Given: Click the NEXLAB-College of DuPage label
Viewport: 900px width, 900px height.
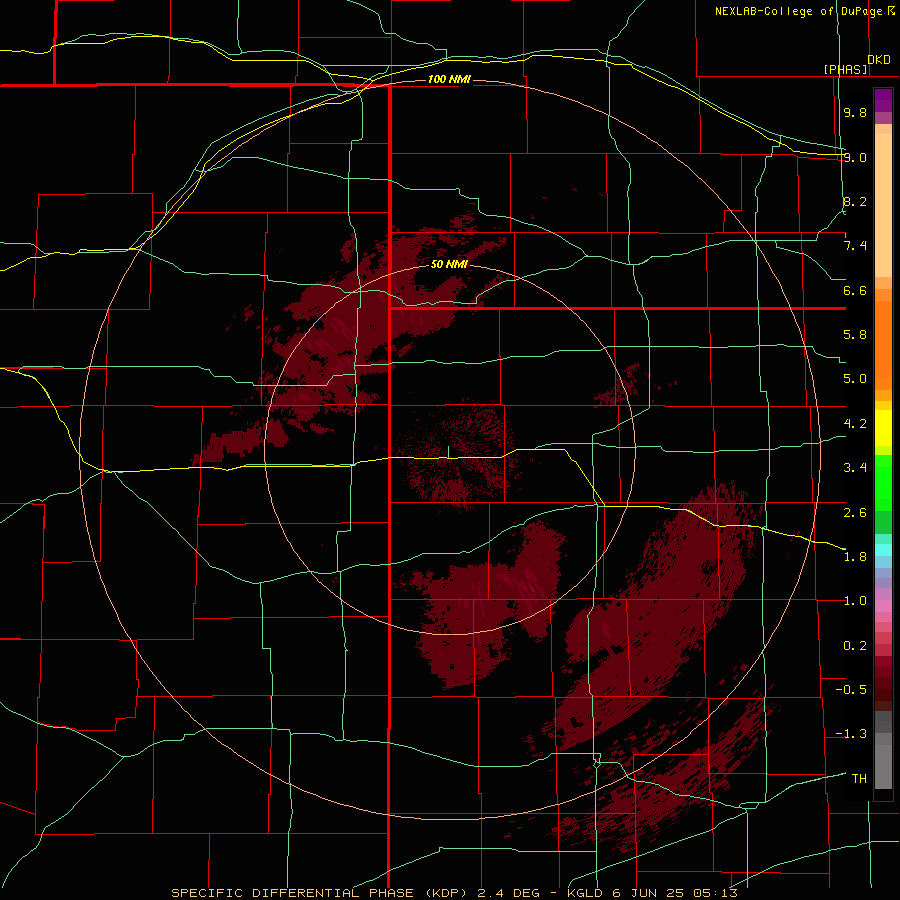Looking at the screenshot, I should (800, 11).
